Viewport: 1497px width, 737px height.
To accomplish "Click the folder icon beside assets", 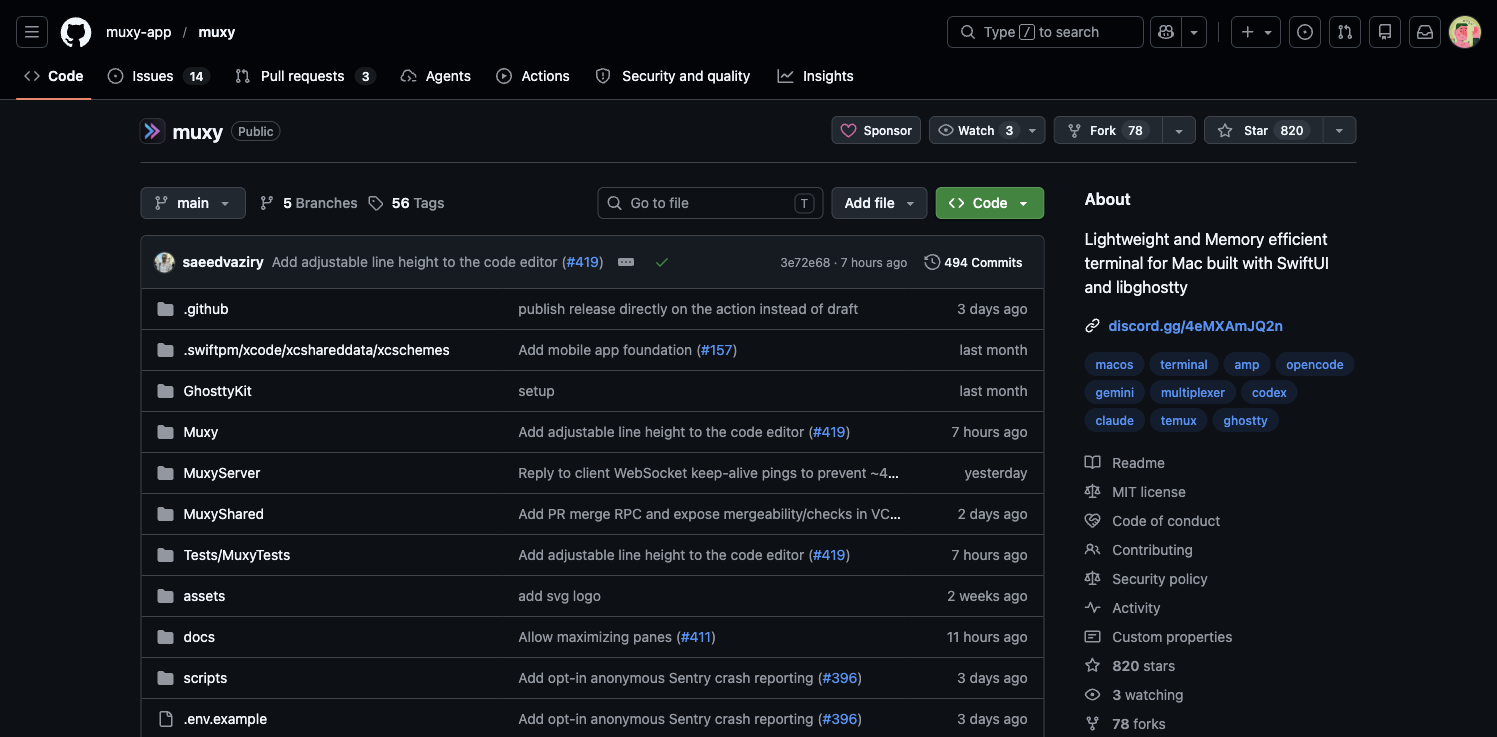I will pos(165,596).
